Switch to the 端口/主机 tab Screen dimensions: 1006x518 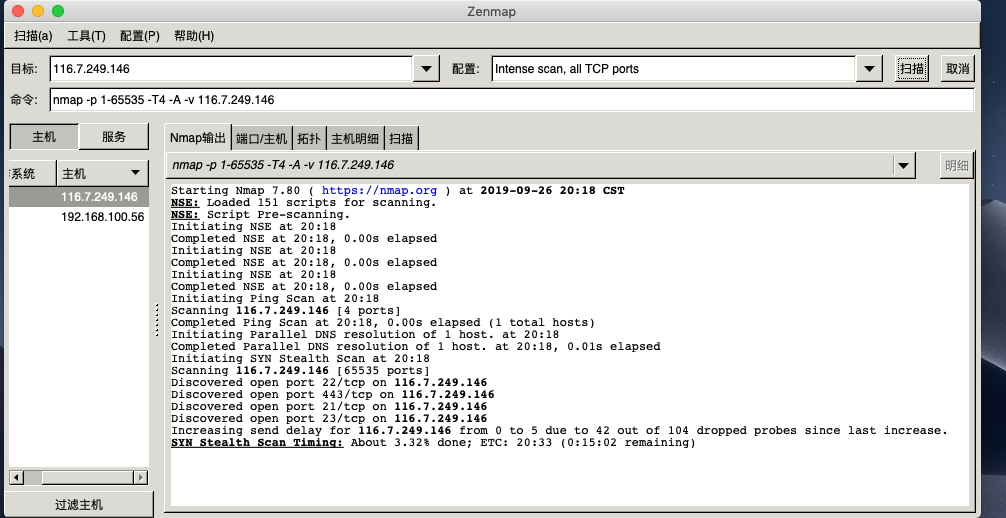pos(262,139)
